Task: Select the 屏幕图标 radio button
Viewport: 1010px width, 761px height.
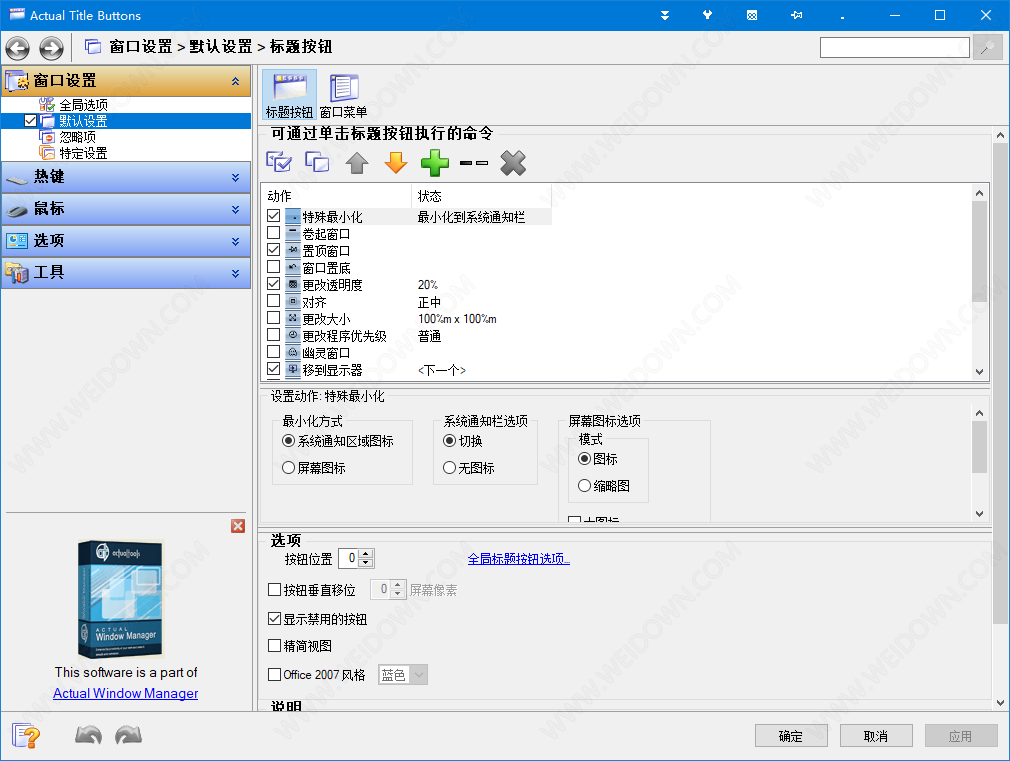Action: click(x=289, y=467)
